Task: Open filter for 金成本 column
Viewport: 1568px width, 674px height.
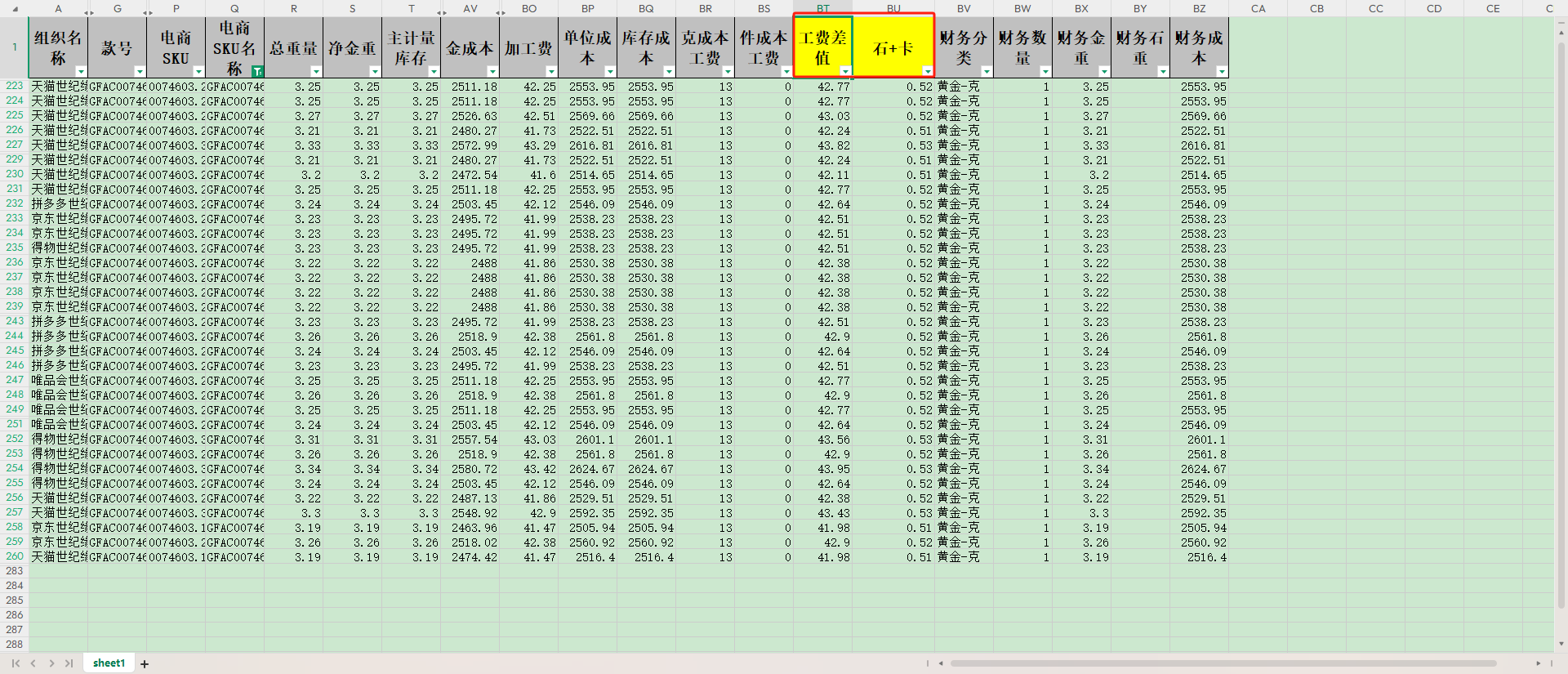Action: pyautogui.click(x=492, y=71)
